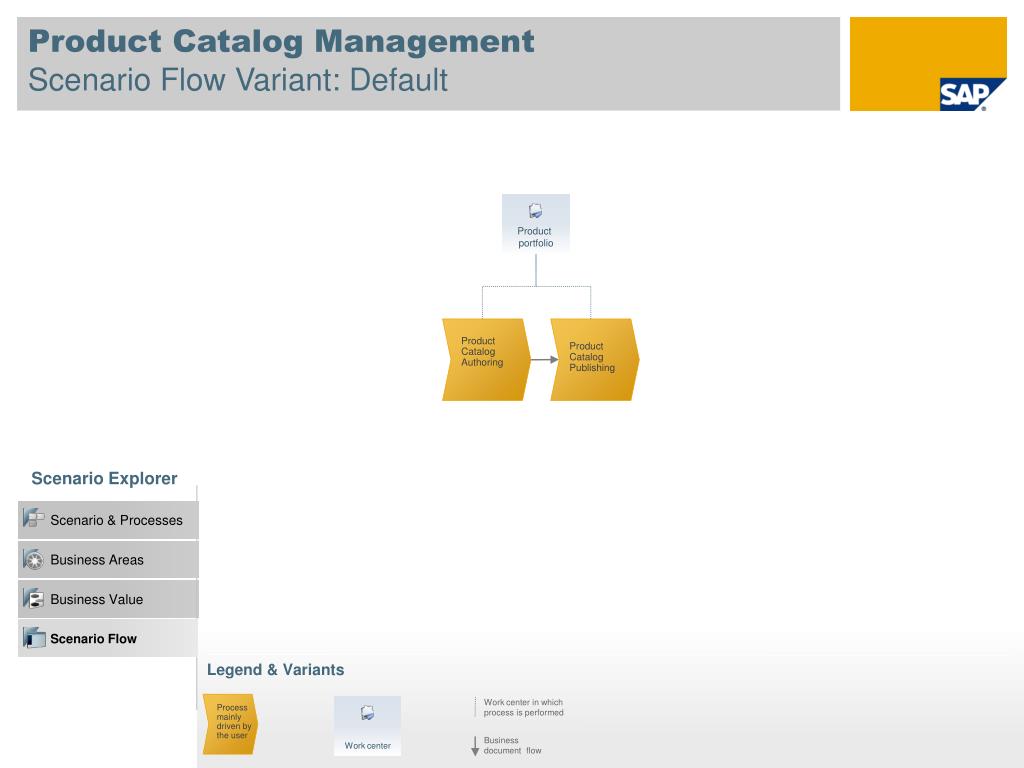Click the Scenario Flow icon
Viewport: 1024px width, 768px height.
coord(33,637)
